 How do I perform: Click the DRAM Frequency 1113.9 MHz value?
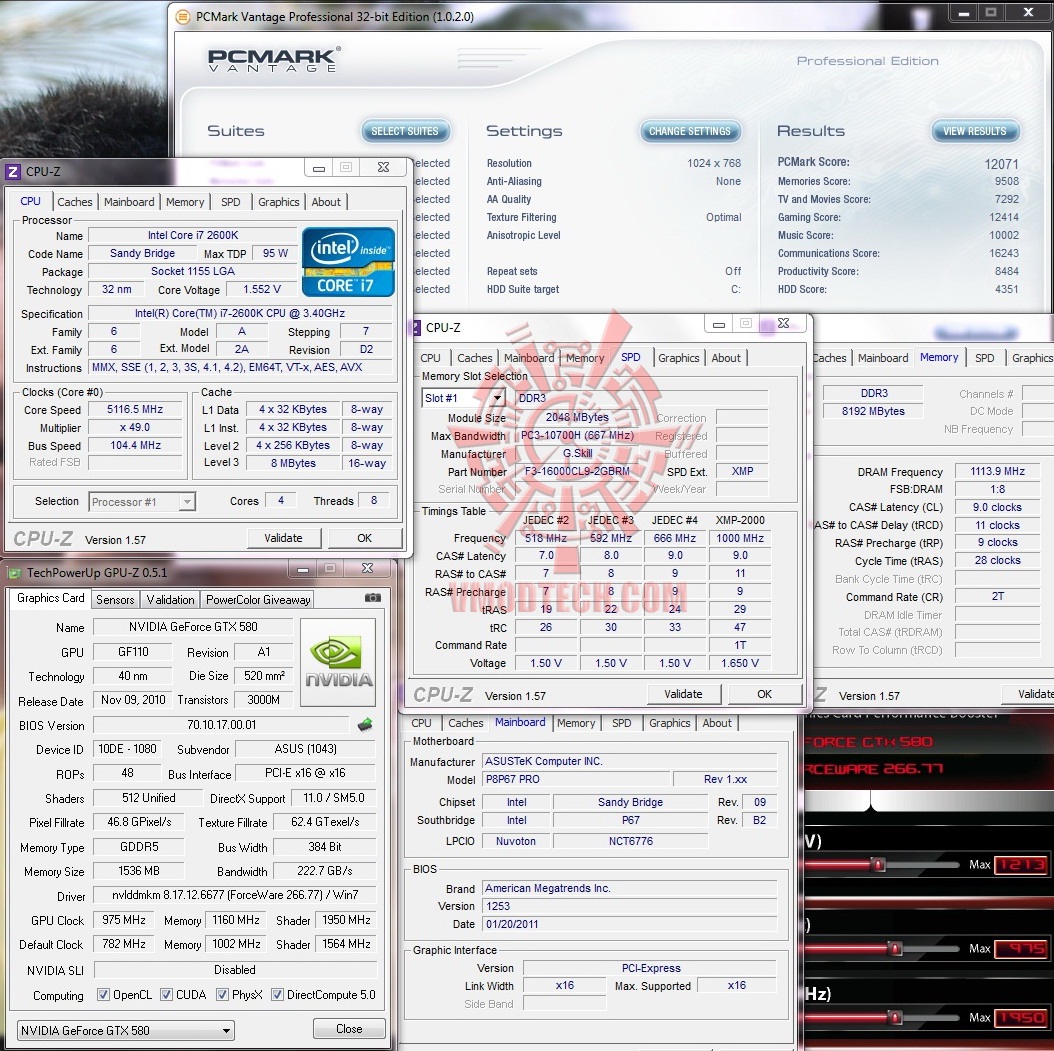997,471
